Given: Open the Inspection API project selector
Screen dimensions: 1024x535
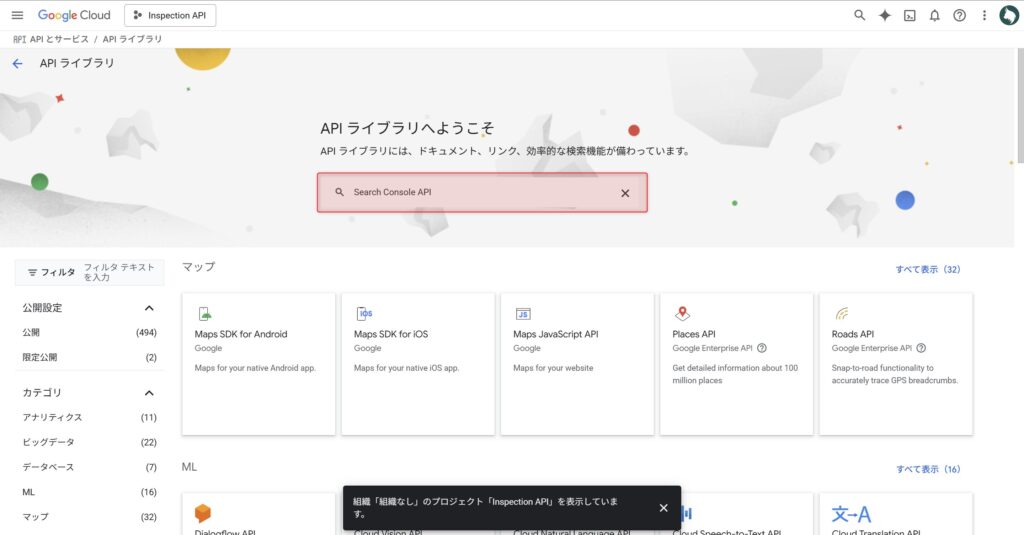Looking at the screenshot, I should [170, 15].
